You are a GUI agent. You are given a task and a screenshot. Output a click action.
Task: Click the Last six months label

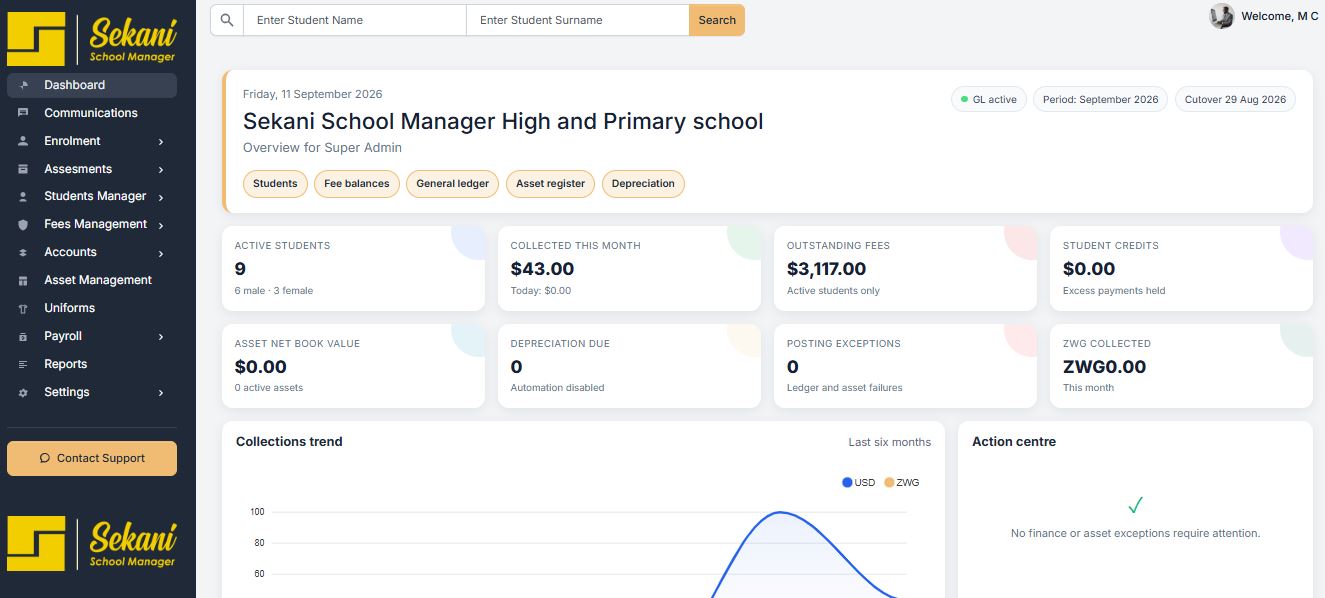point(890,442)
